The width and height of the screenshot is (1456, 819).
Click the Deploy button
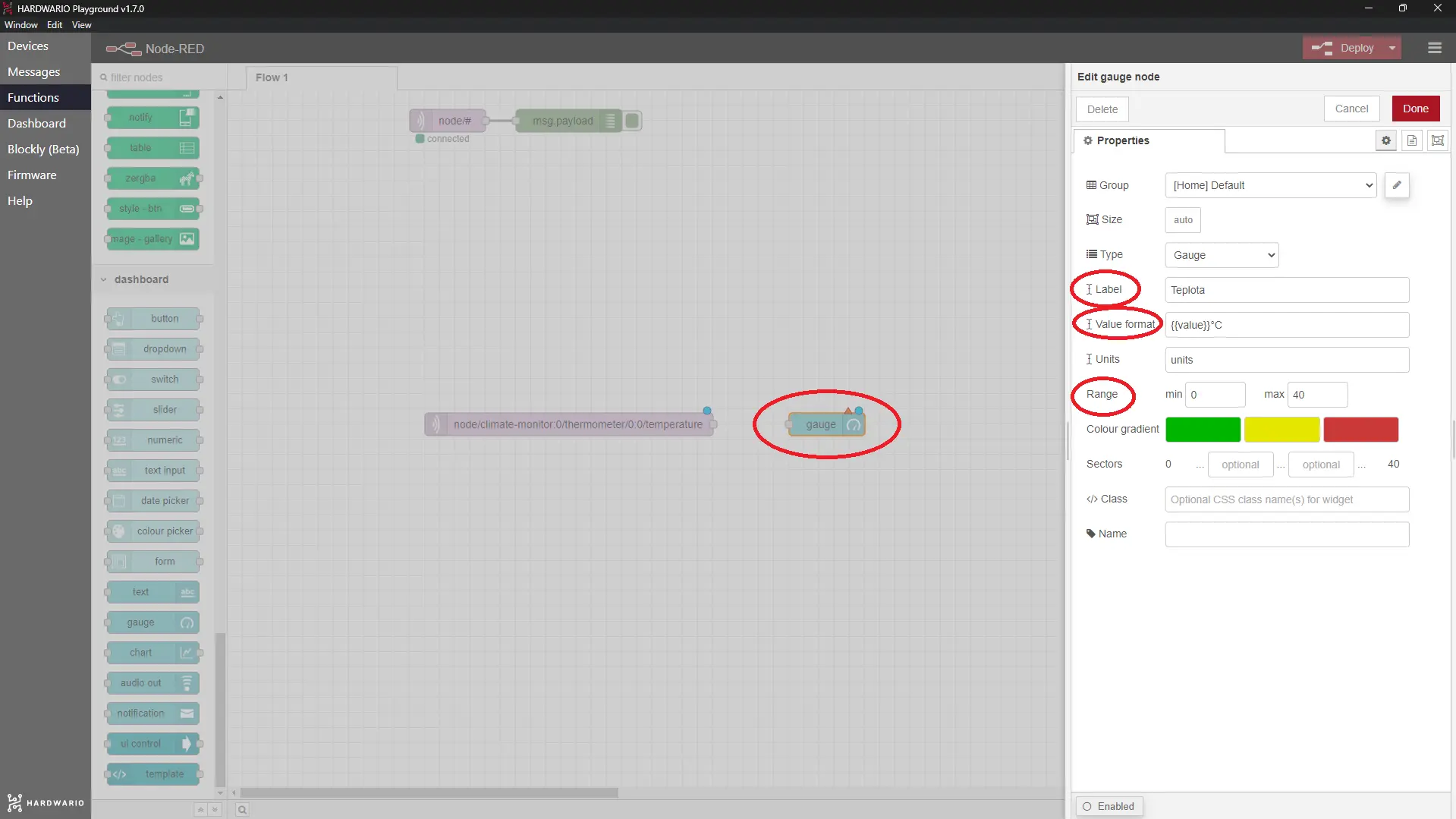(x=1344, y=48)
